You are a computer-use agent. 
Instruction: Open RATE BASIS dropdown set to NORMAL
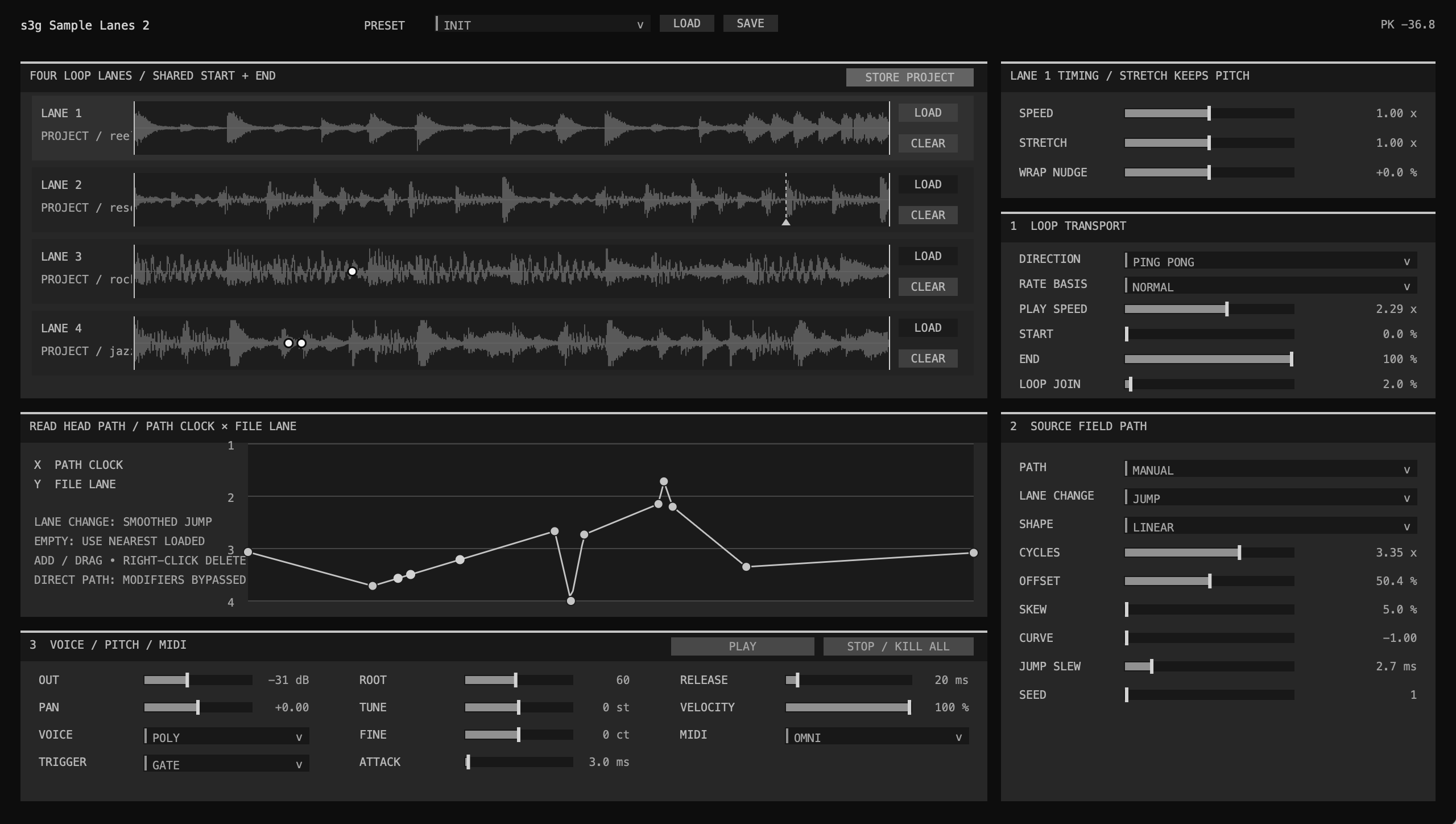pos(1271,286)
